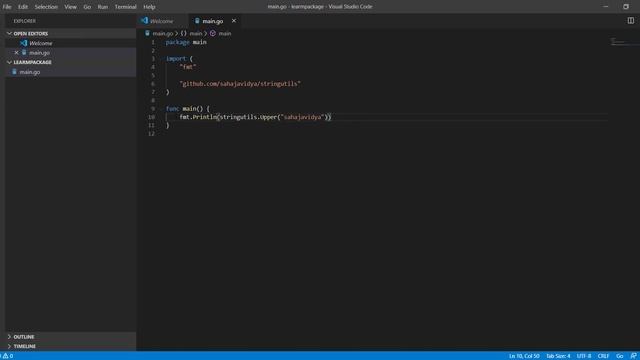Image resolution: width=640 pixels, height=360 pixels.
Task: Click the Explorer panel title
Action: click(x=24, y=21)
